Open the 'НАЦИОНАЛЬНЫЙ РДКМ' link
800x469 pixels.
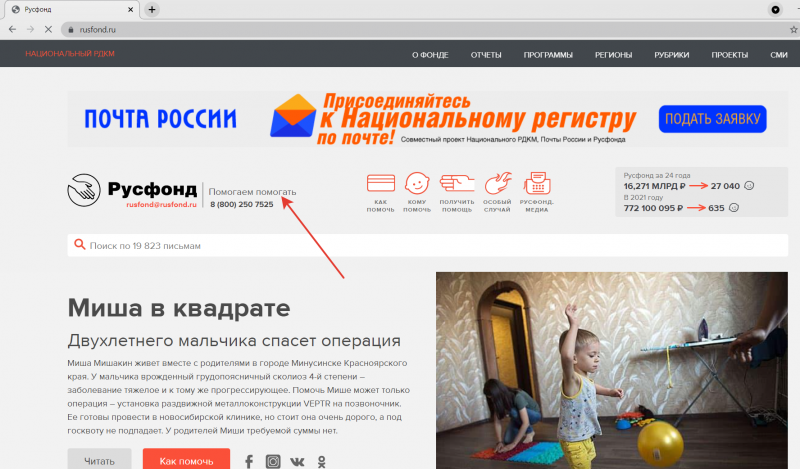70,54
